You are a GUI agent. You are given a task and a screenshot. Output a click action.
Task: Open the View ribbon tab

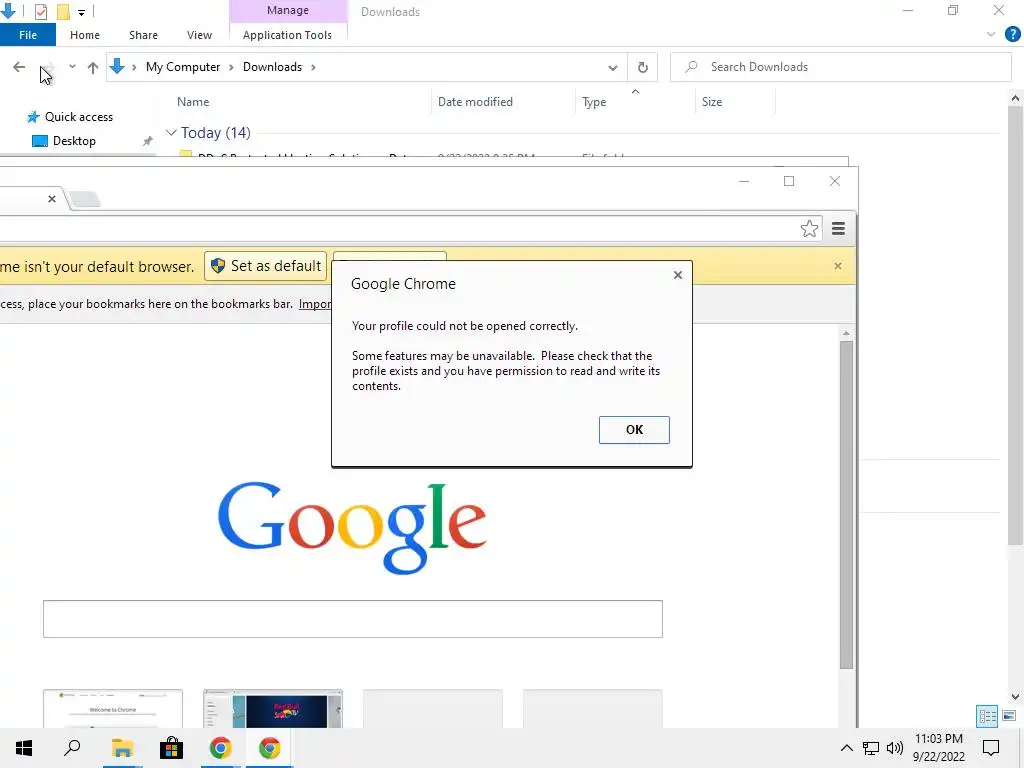pos(199,35)
